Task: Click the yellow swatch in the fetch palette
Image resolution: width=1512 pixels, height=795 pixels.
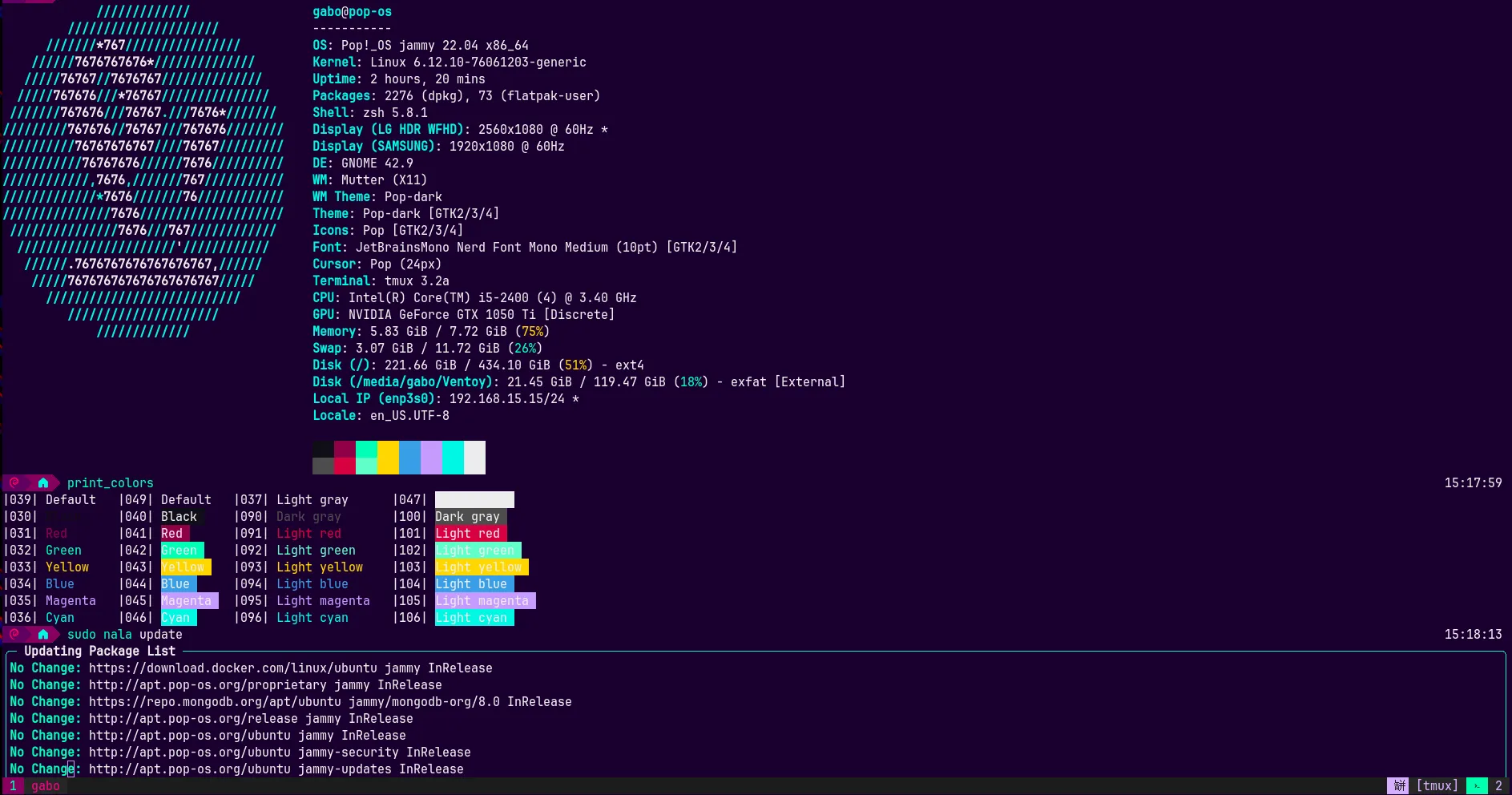Action: [388, 457]
